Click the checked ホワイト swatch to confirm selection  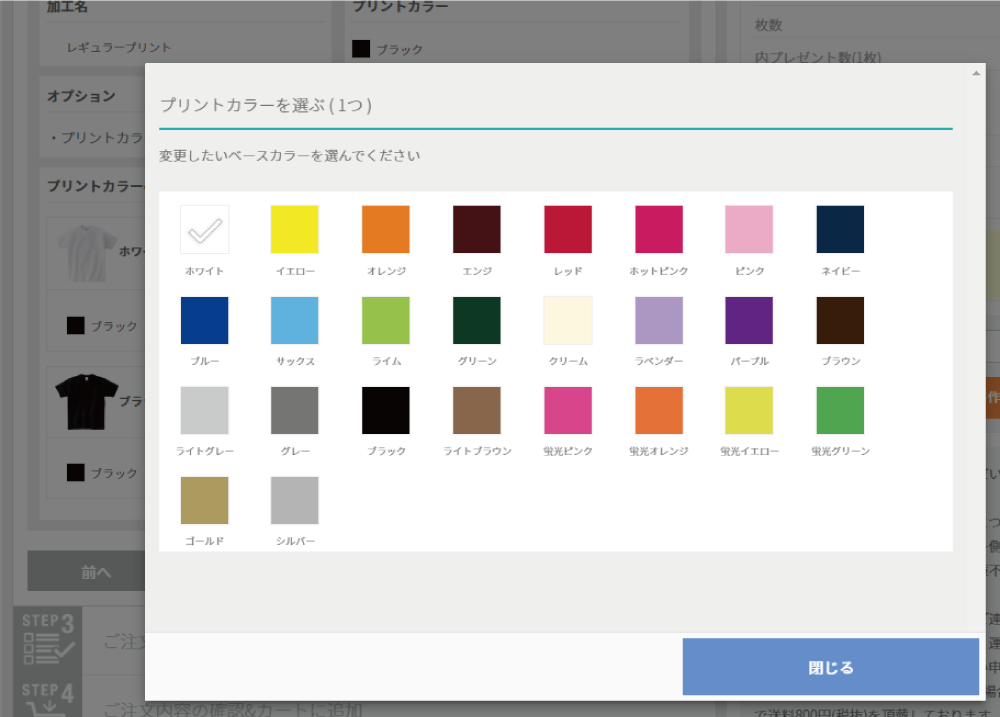204,227
